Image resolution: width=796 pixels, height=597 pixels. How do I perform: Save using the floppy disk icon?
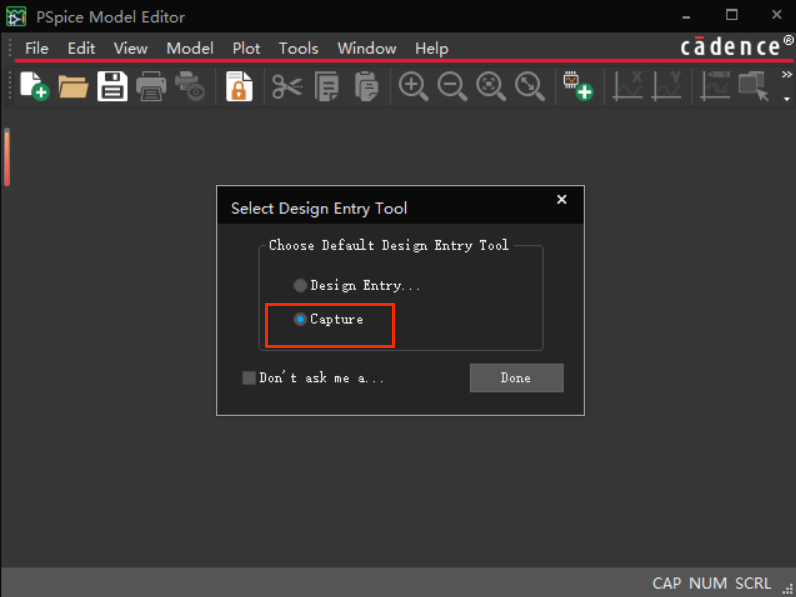pyautogui.click(x=112, y=86)
